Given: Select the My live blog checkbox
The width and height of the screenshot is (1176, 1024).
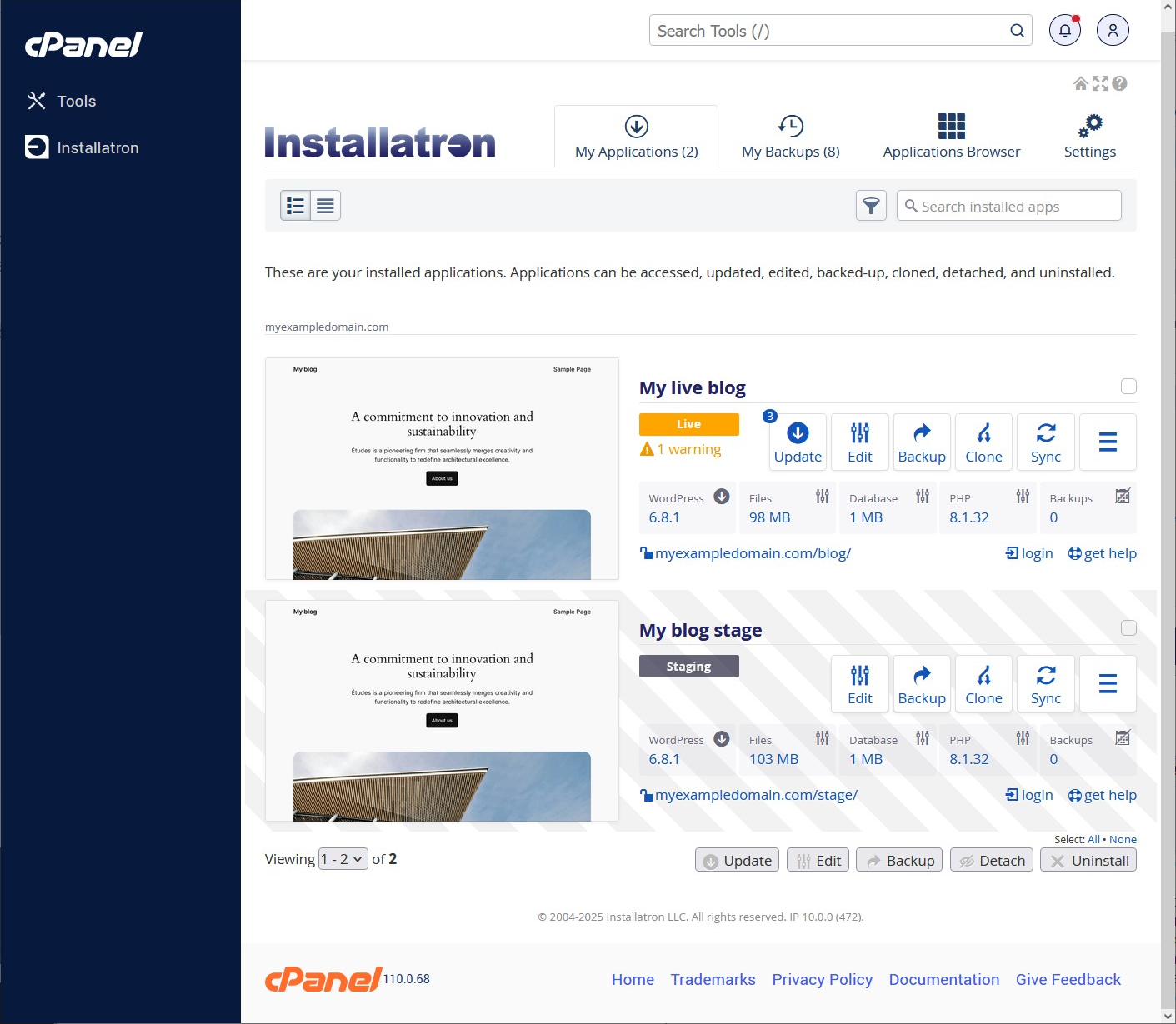Looking at the screenshot, I should pos(1128,387).
